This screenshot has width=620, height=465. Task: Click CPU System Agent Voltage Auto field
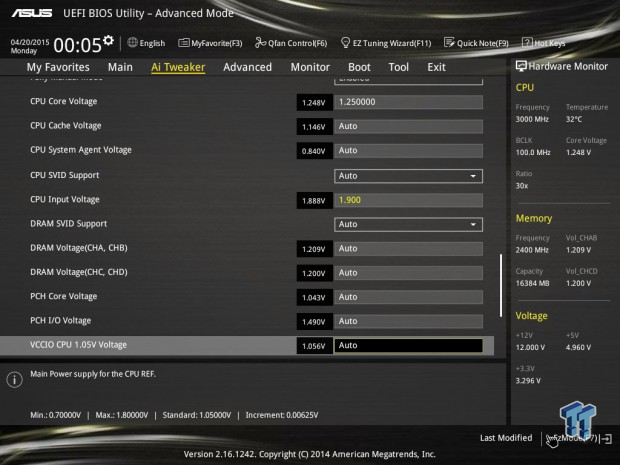[x=408, y=151]
